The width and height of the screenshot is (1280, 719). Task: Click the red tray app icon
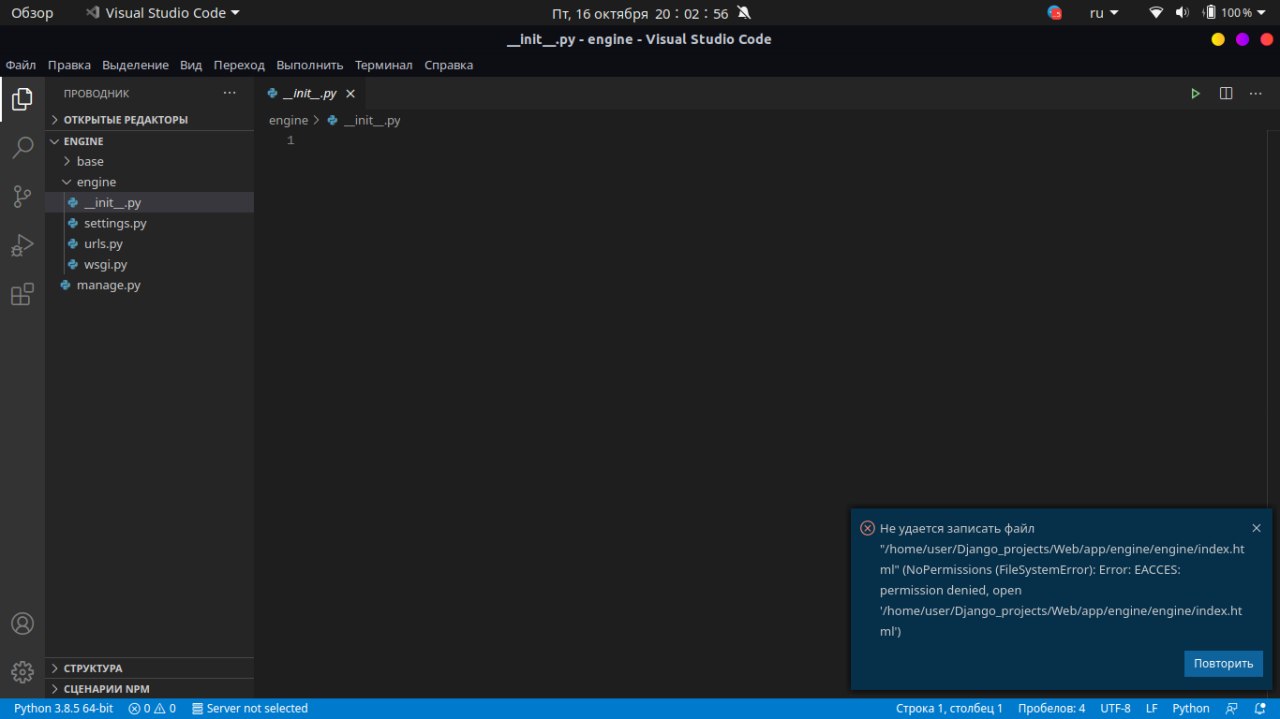pos(1055,13)
